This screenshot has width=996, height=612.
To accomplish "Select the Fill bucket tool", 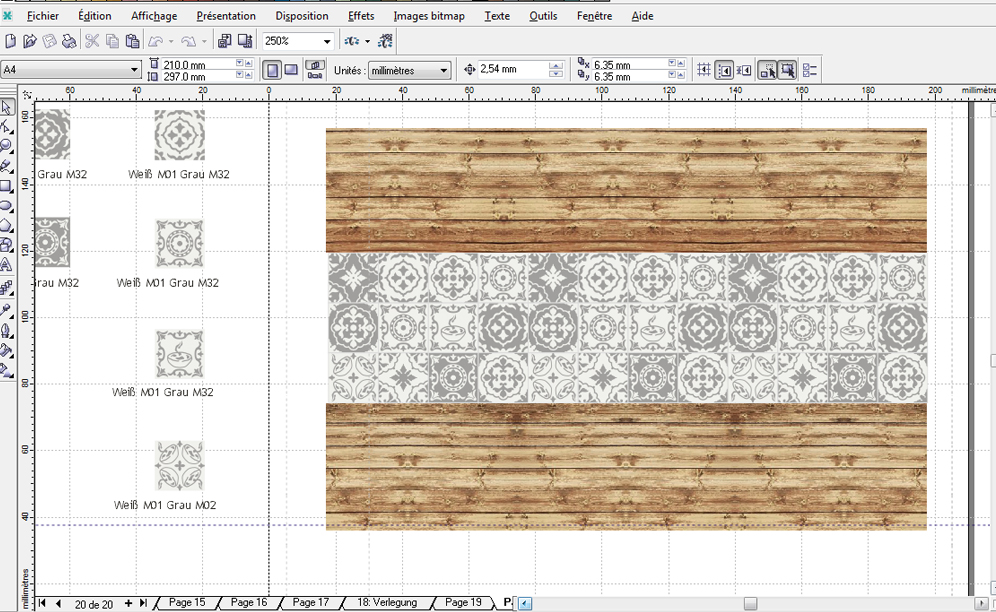I will click(6, 350).
